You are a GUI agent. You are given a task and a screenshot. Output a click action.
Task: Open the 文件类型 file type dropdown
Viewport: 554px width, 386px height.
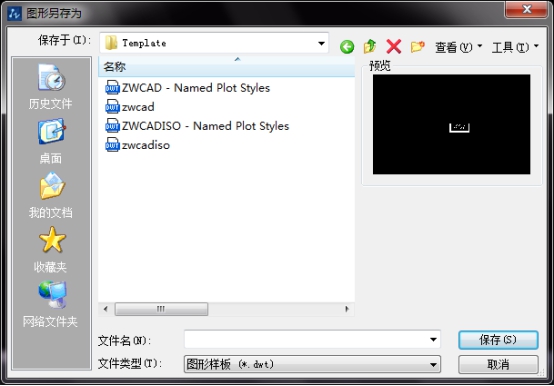(x=312, y=364)
